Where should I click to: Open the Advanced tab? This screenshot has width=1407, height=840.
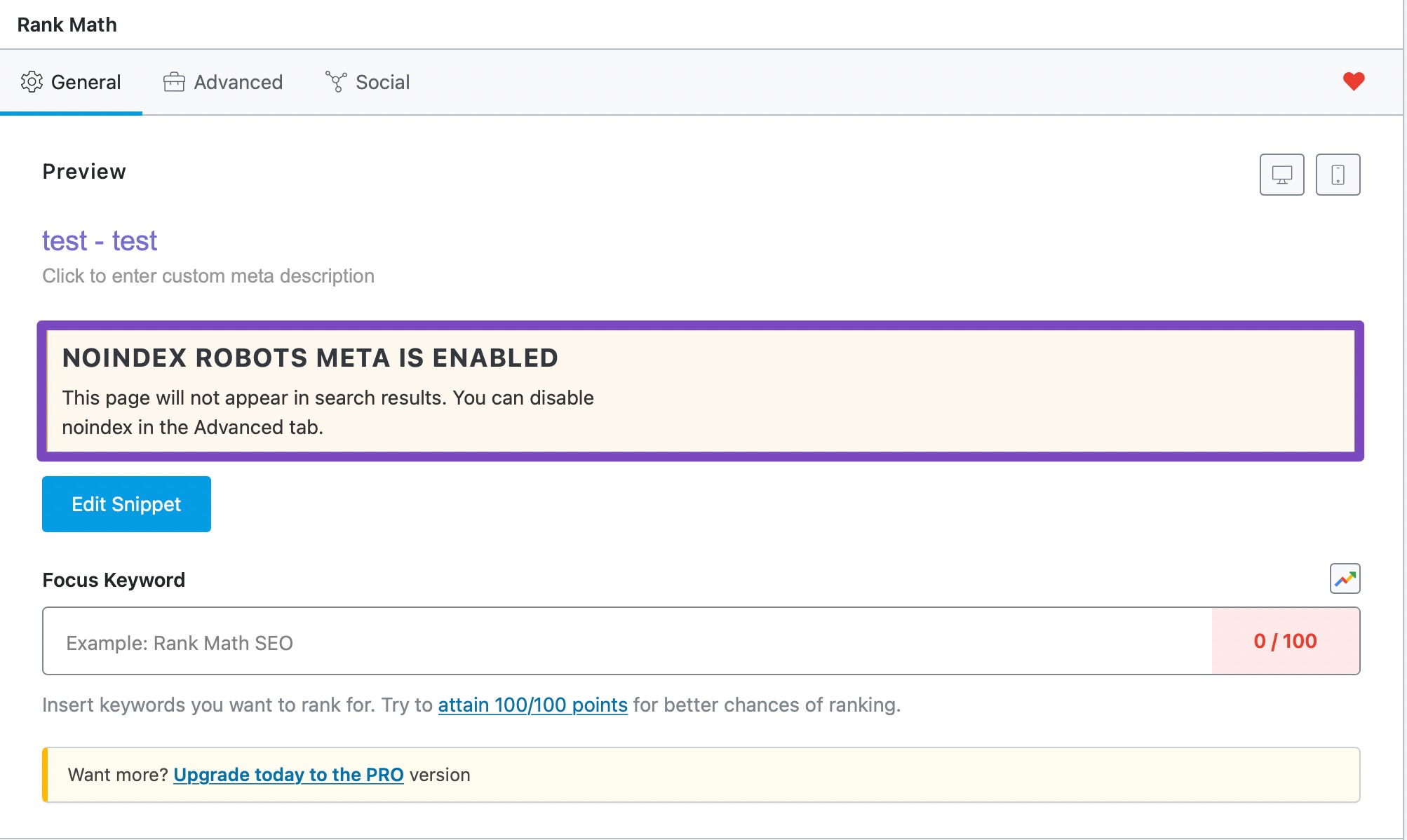[223, 82]
